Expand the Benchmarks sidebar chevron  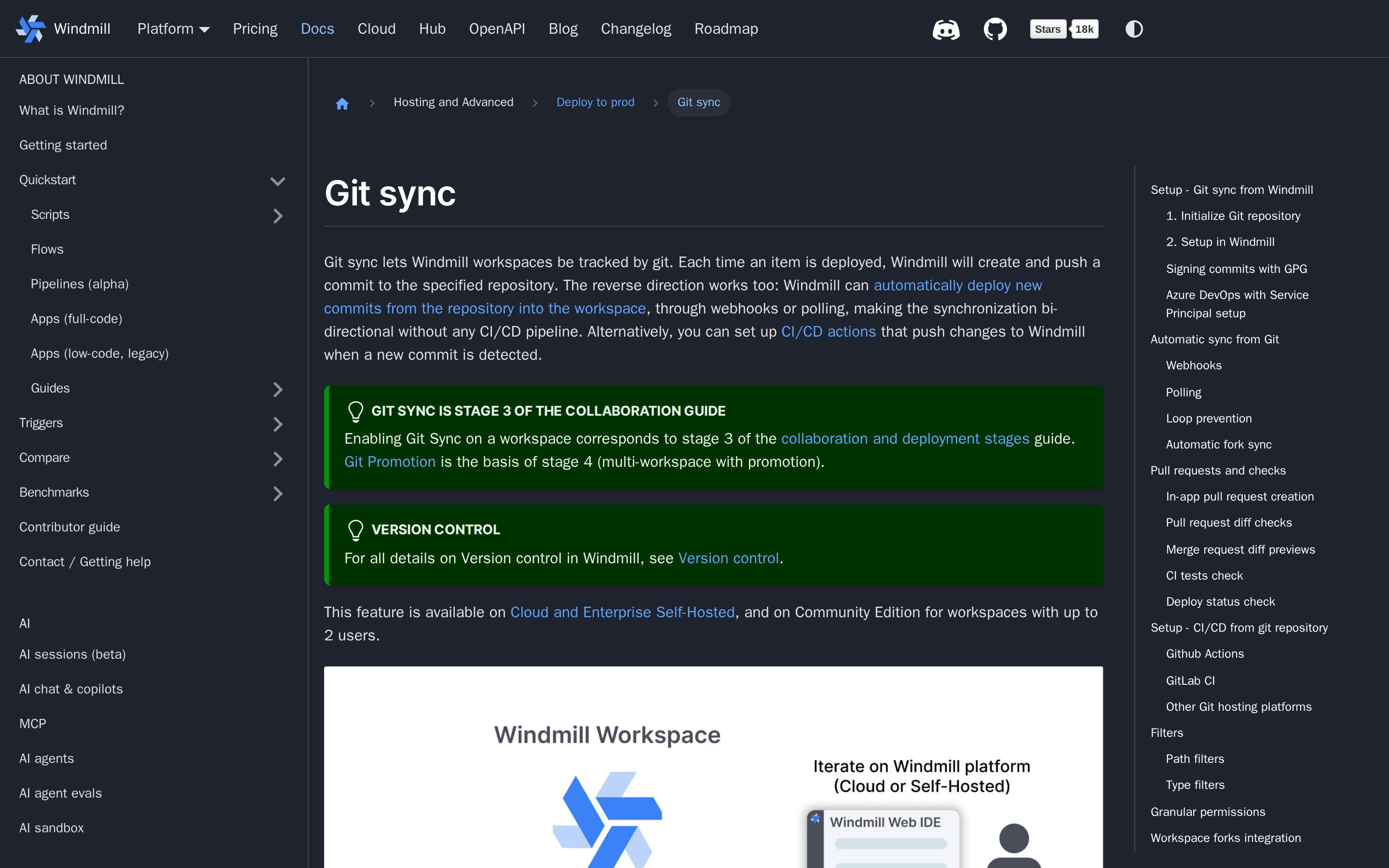point(277,493)
